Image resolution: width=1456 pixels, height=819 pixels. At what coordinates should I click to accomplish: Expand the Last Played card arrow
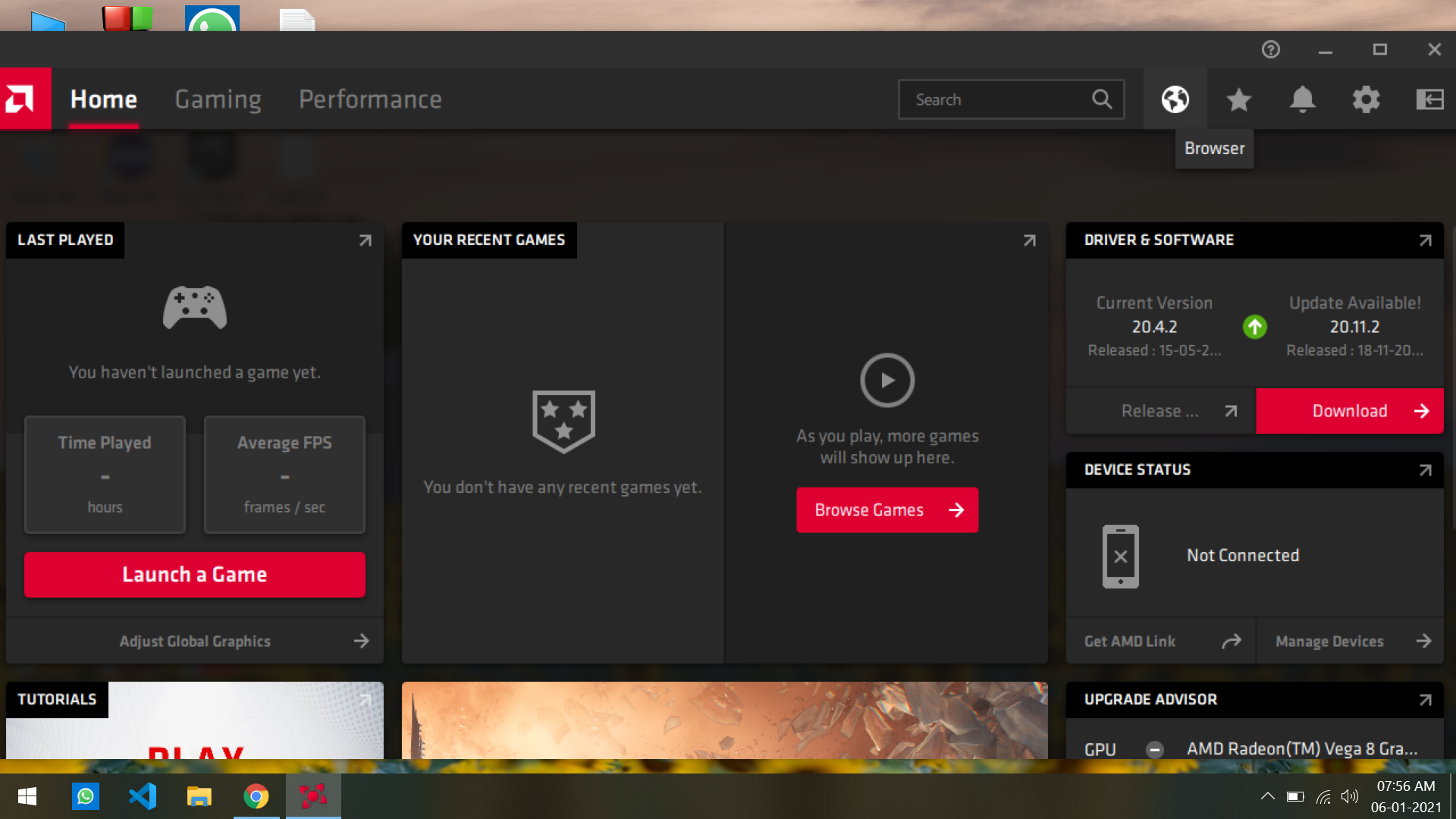pos(365,240)
